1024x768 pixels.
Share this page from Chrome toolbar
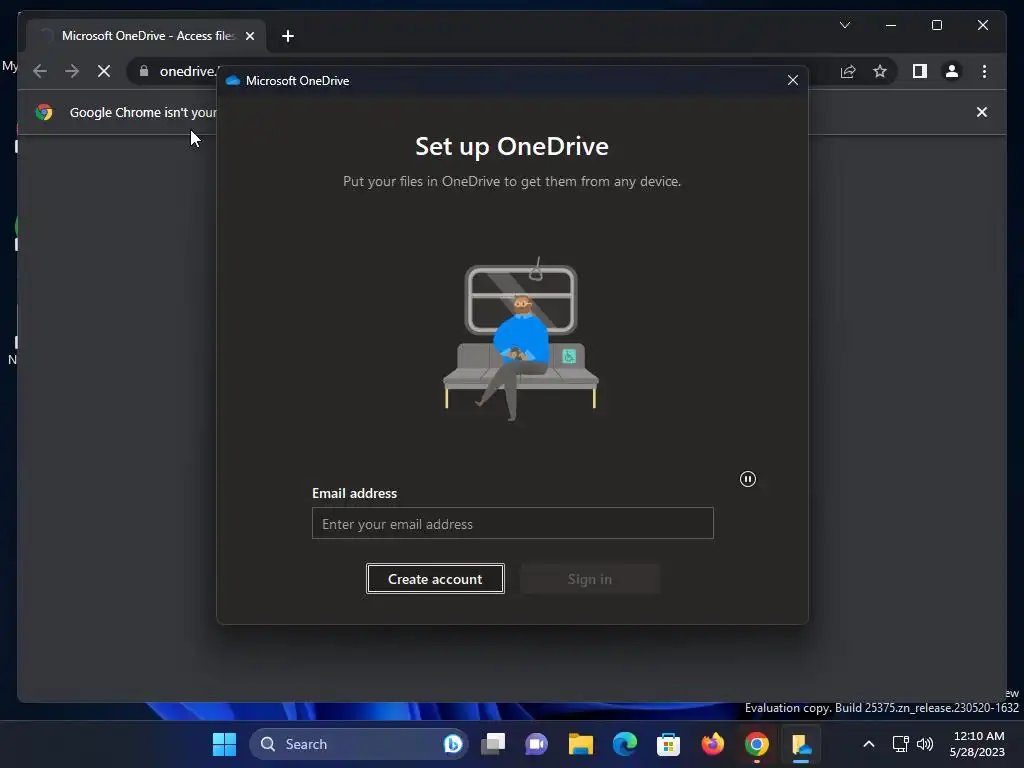pos(848,71)
